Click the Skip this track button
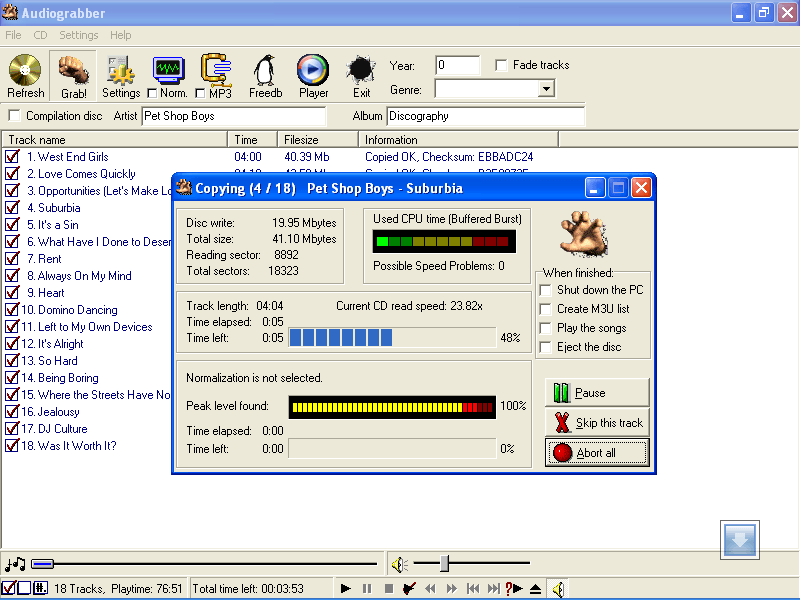 click(597, 423)
